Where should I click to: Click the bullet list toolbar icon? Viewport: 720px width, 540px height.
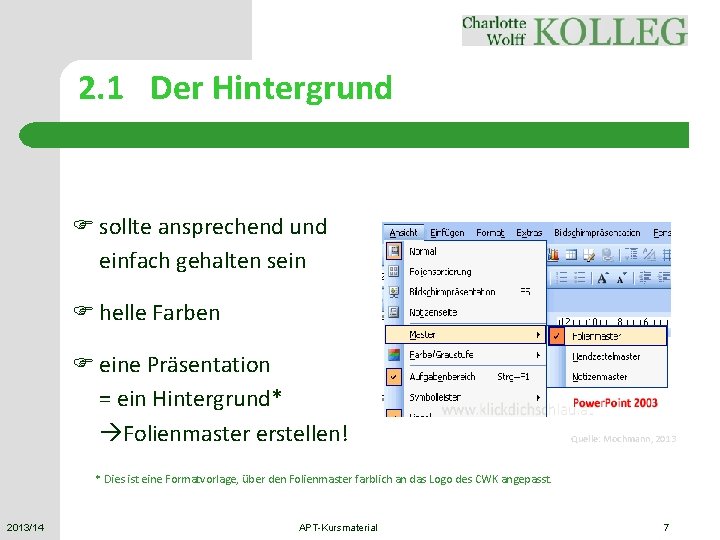[x=579, y=277]
